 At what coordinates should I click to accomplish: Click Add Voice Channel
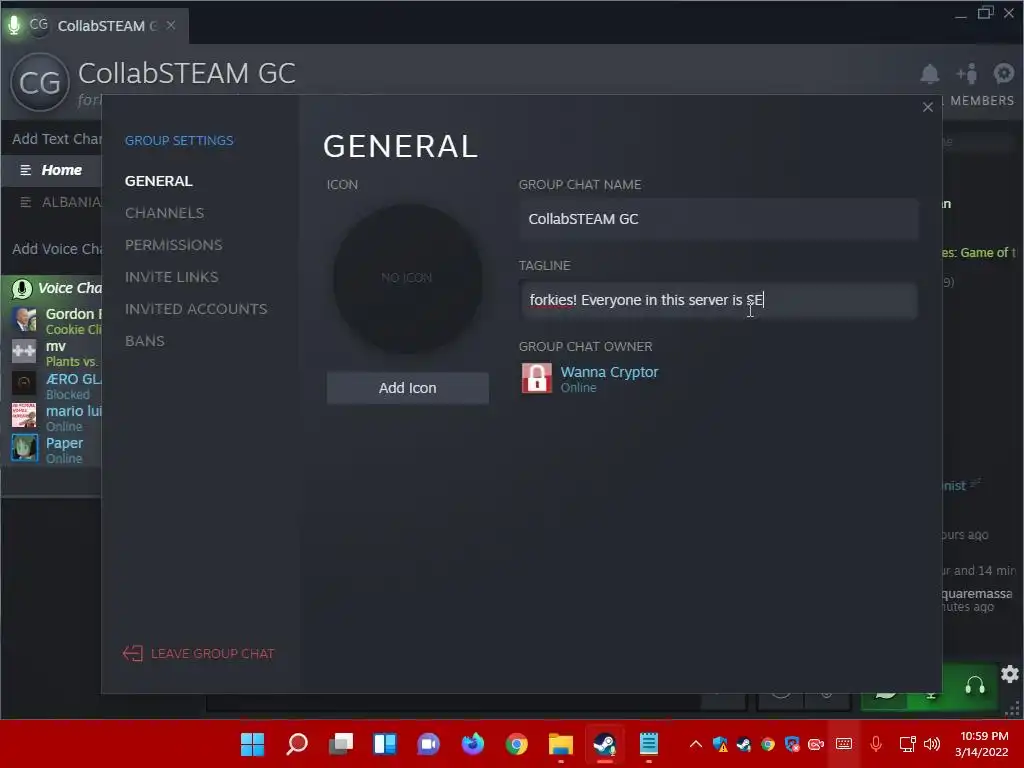56,249
